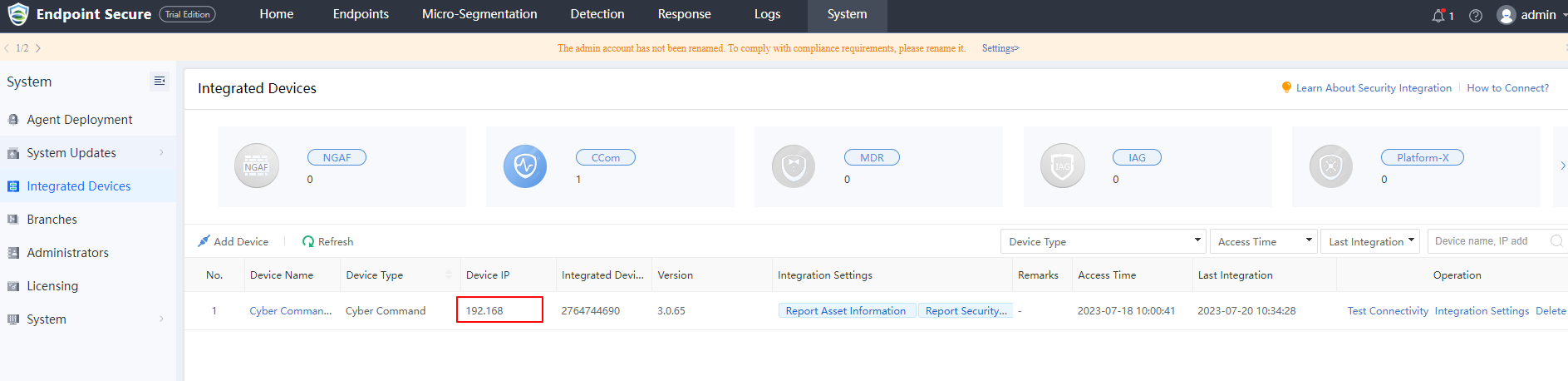Open the help question mark icon
Screen dimensions: 1568x381
(1476, 16)
